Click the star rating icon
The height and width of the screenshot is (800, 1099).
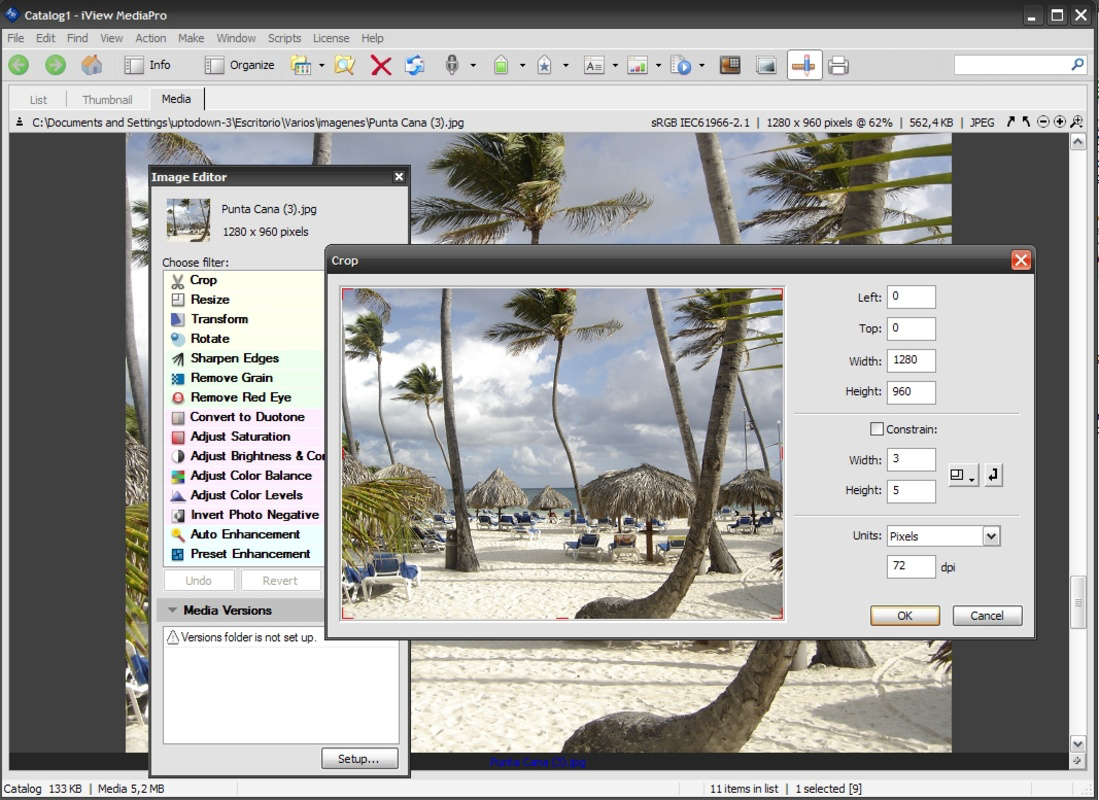pyautogui.click(x=545, y=65)
